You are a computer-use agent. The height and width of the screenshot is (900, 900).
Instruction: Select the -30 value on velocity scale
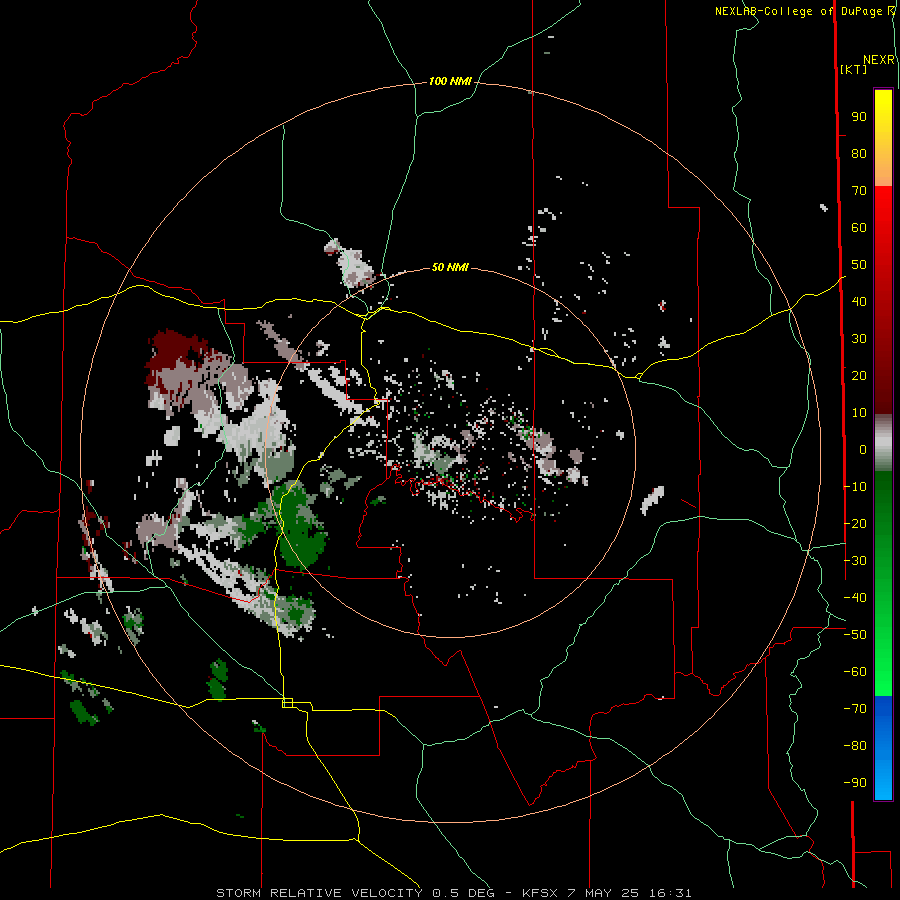[855, 561]
